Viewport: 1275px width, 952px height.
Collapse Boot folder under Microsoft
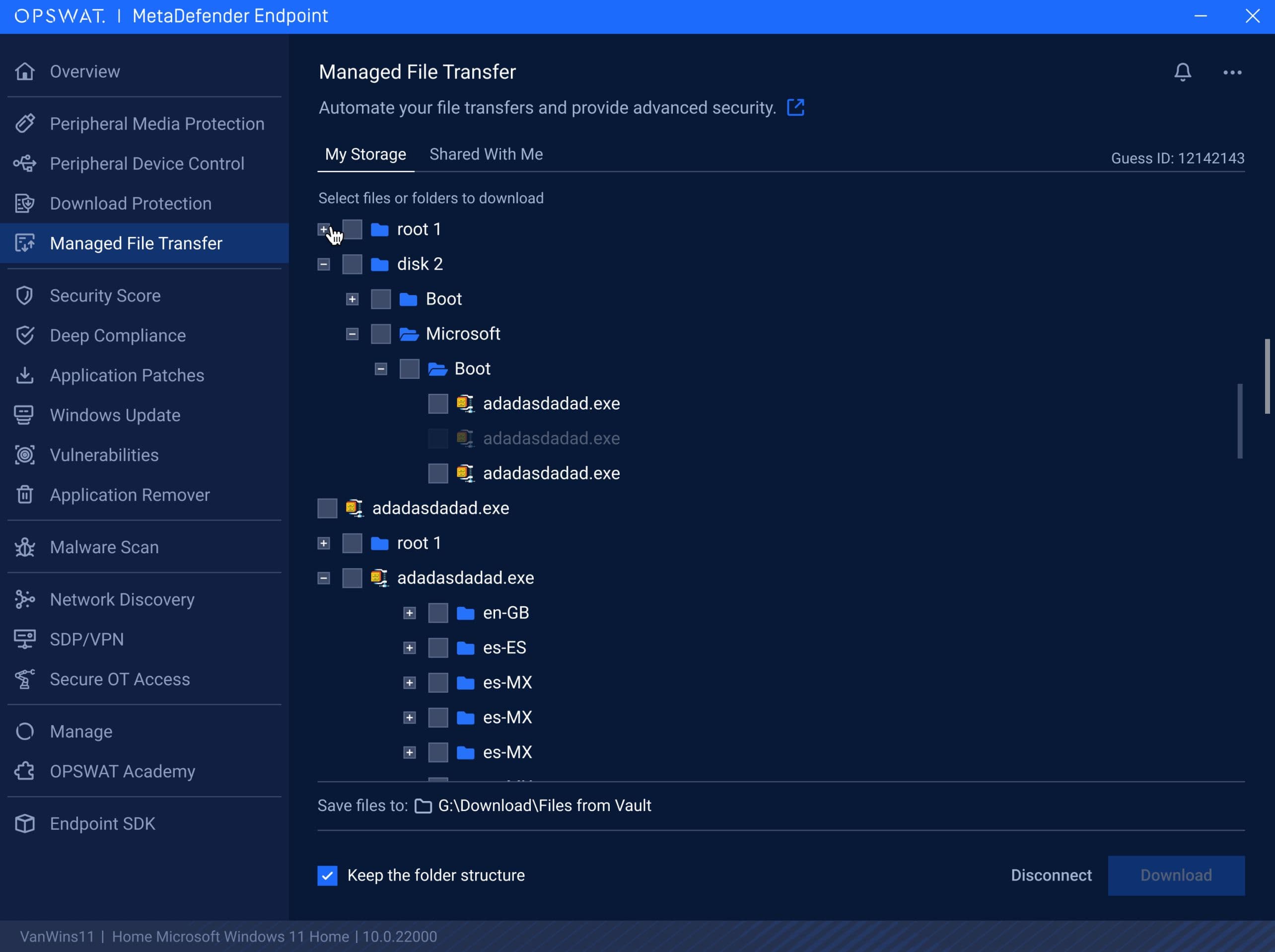click(x=381, y=369)
